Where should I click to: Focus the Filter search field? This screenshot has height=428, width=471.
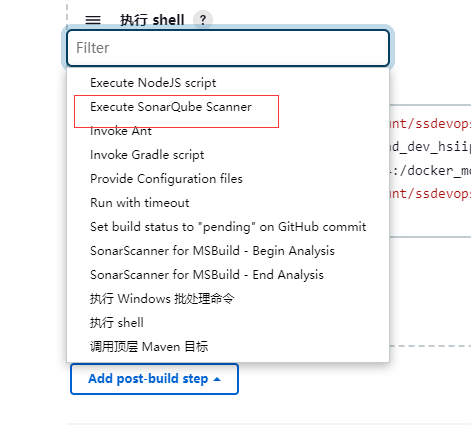click(x=228, y=48)
